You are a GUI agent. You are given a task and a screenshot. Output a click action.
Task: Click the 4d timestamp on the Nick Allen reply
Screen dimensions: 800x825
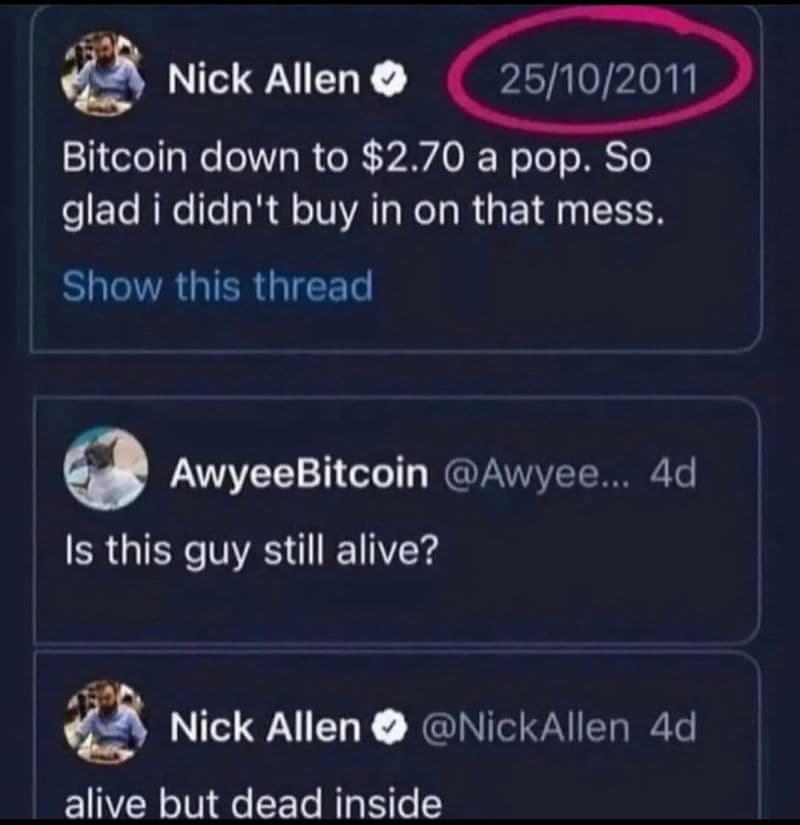click(x=673, y=727)
